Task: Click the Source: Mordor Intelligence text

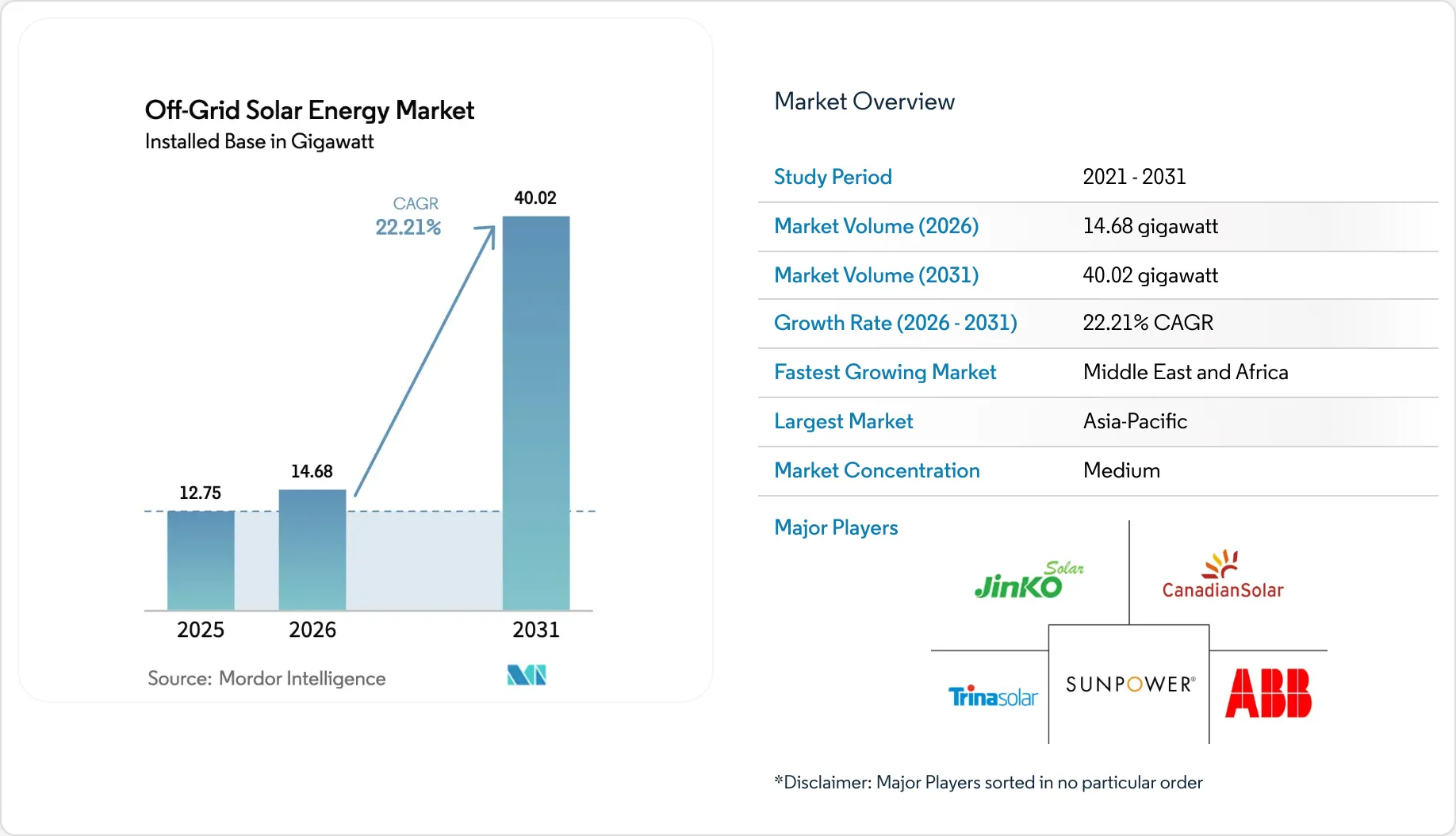Action: coord(266,678)
